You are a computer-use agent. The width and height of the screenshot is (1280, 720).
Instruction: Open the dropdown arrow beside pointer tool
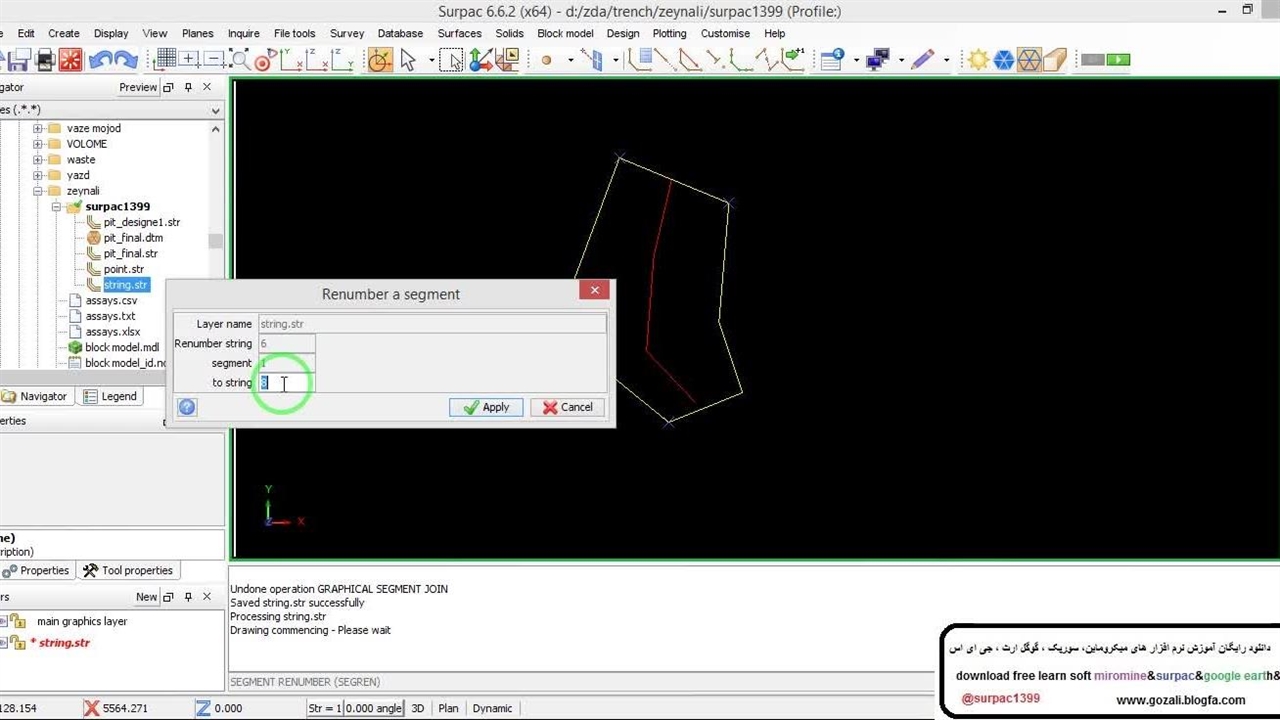coord(431,60)
